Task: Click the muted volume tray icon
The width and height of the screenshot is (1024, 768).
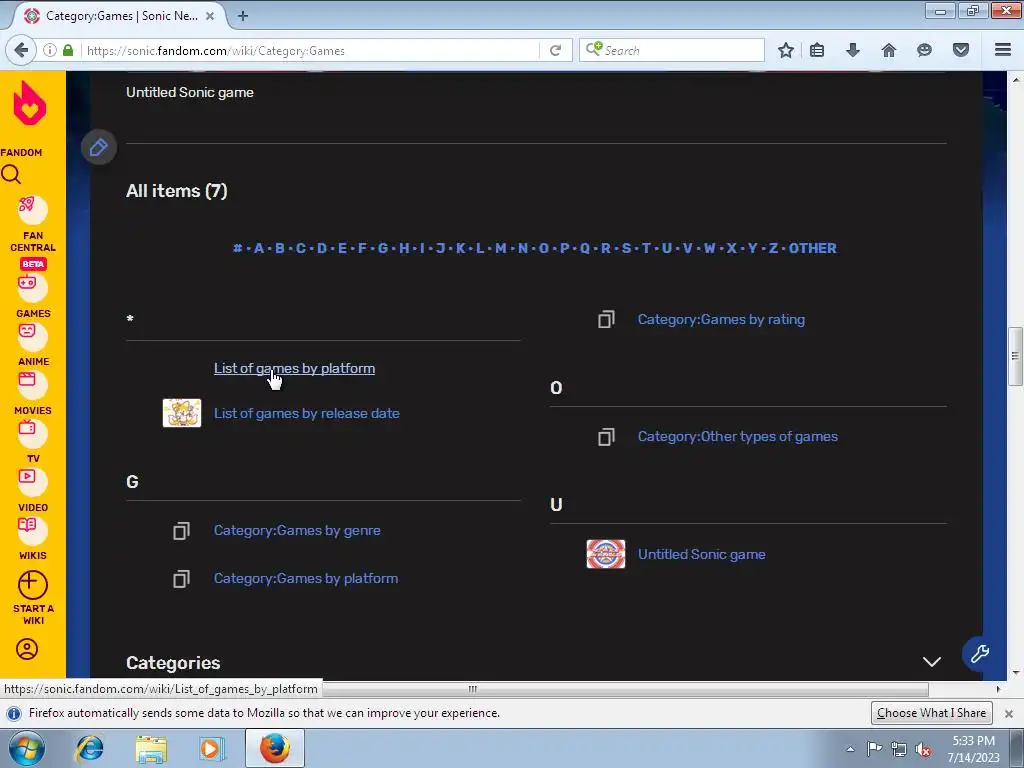Action: pos(923,750)
